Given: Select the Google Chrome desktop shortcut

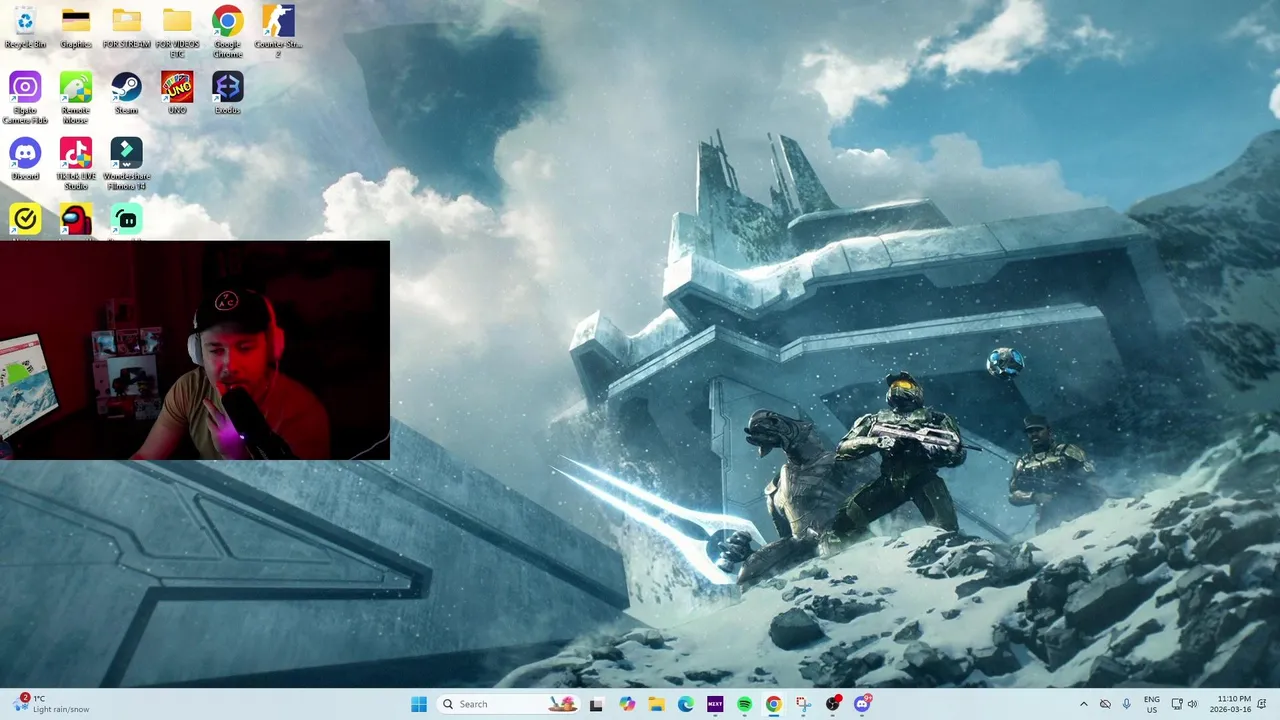Looking at the screenshot, I should (227, 32).
